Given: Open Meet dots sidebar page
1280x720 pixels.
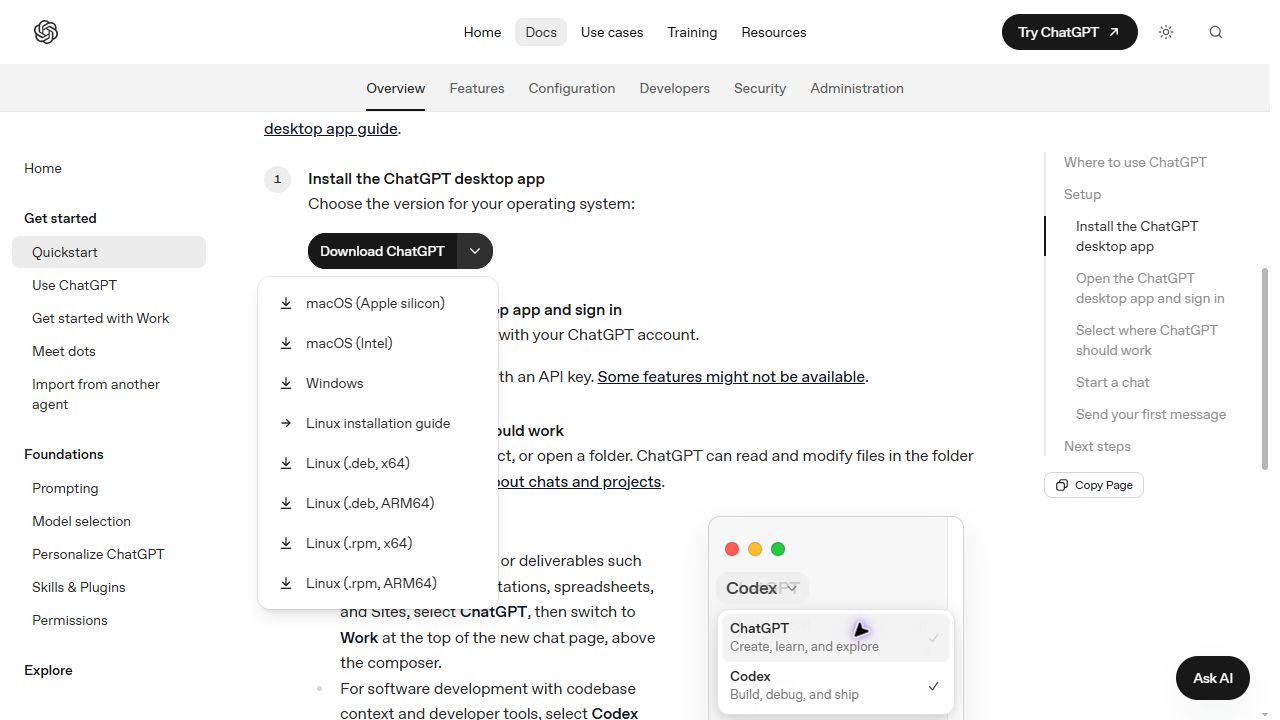Looking at the screenshot, I should (x=109, y=351).
